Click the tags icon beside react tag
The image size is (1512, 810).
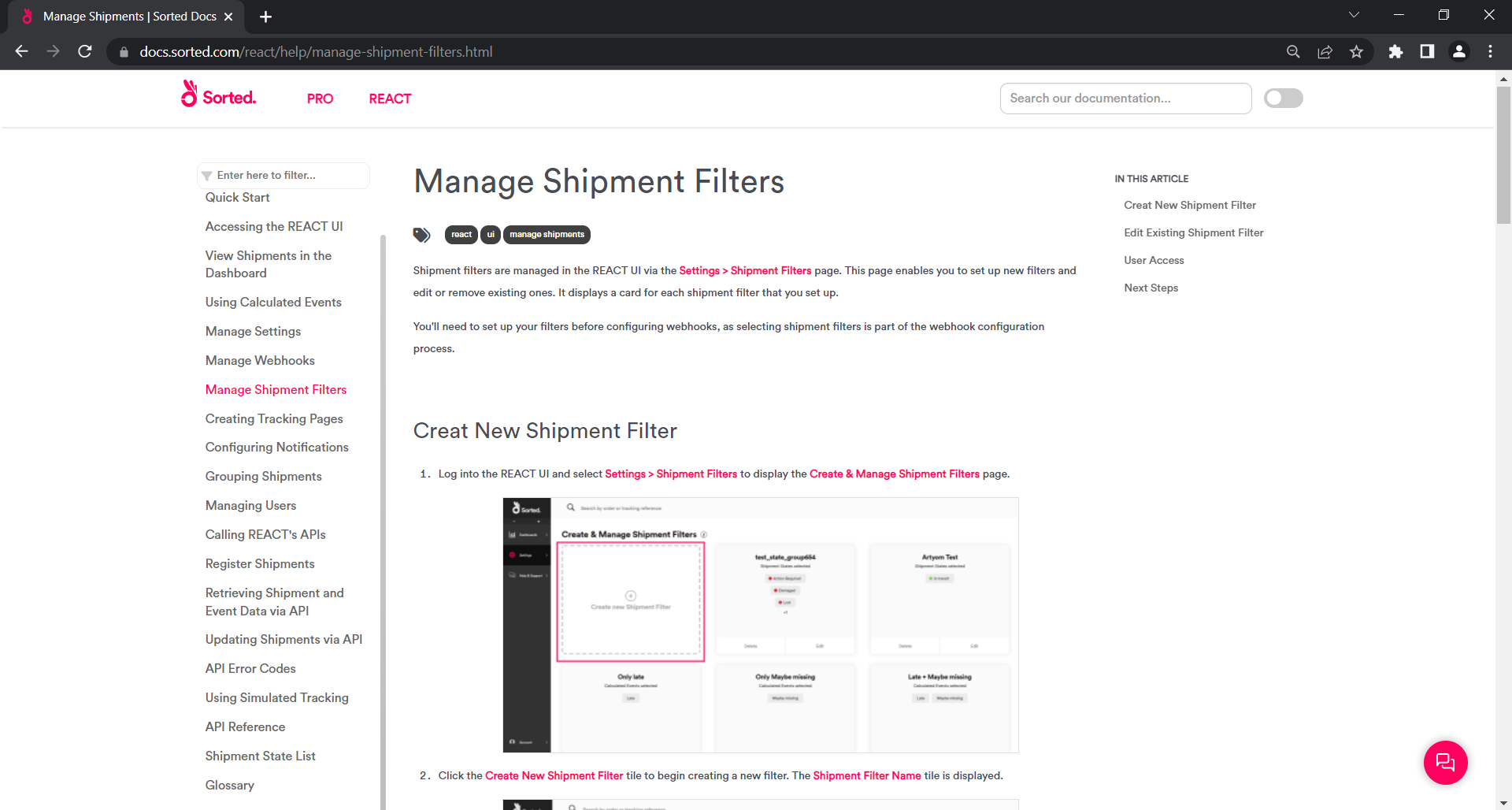pos(421,234)
